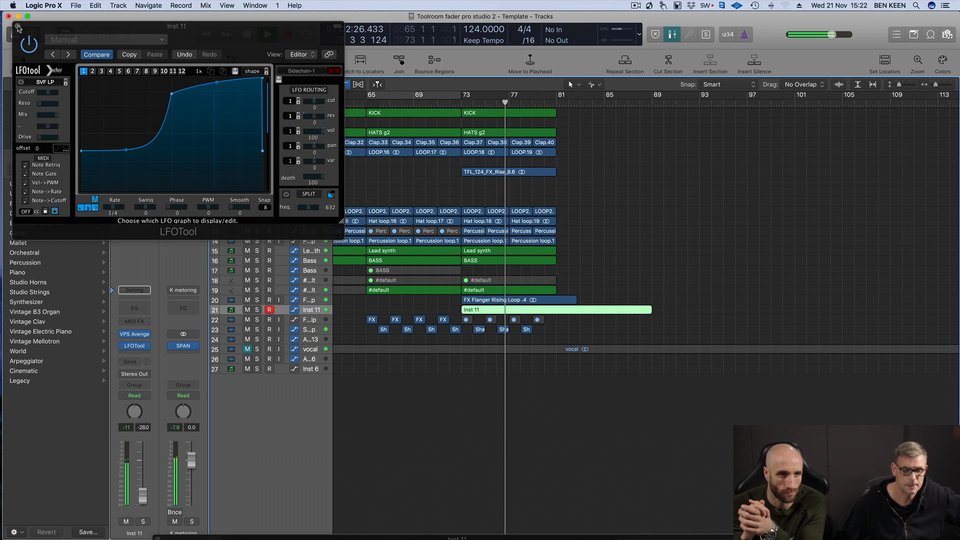The width and height of the screenshot is (960, 540).
Task: Open the Editor view dropdown
Action: pyautogui.click(x=302, y=54)
